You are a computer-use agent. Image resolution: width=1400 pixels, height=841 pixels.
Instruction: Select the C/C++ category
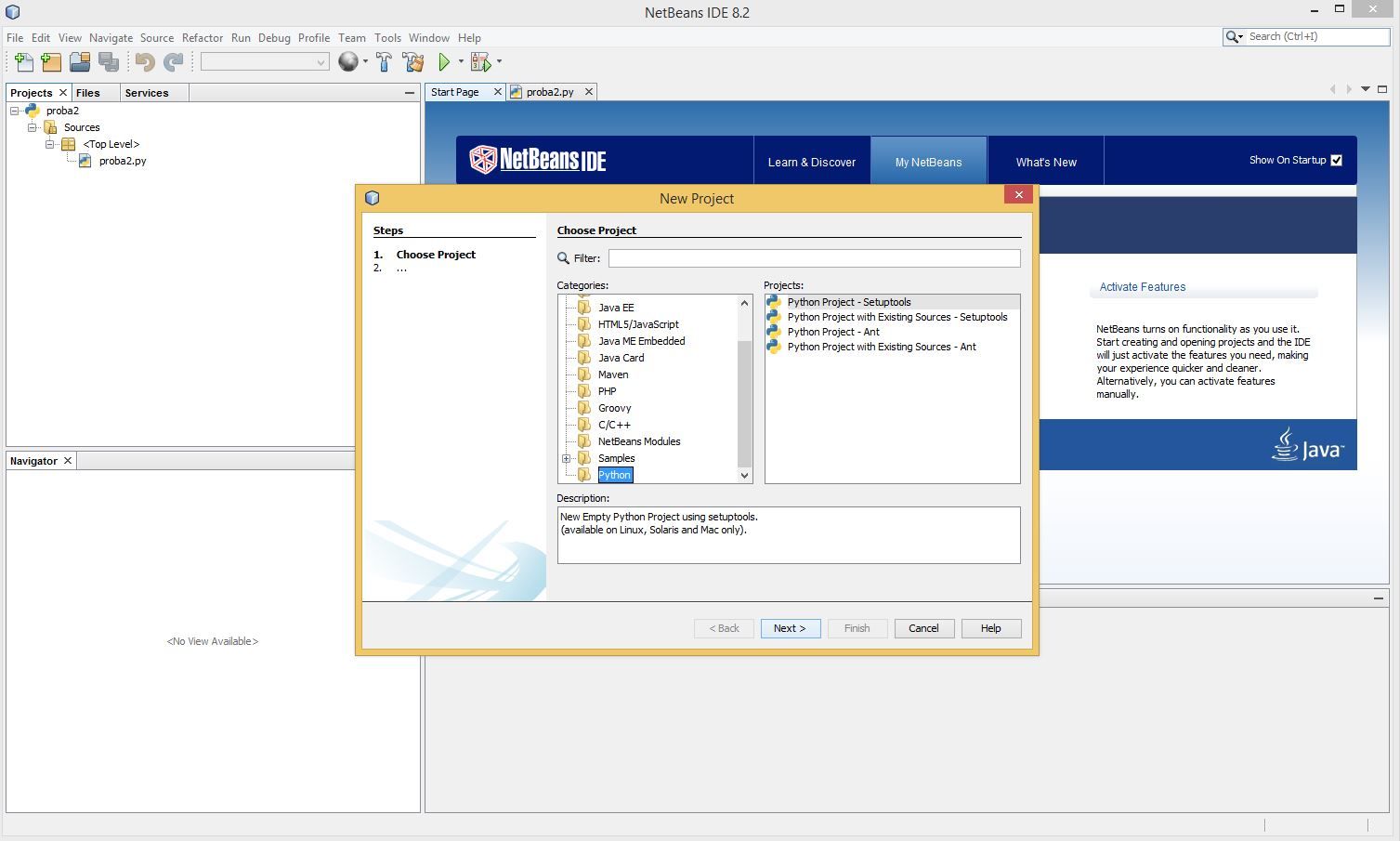(x=614, y=425)
